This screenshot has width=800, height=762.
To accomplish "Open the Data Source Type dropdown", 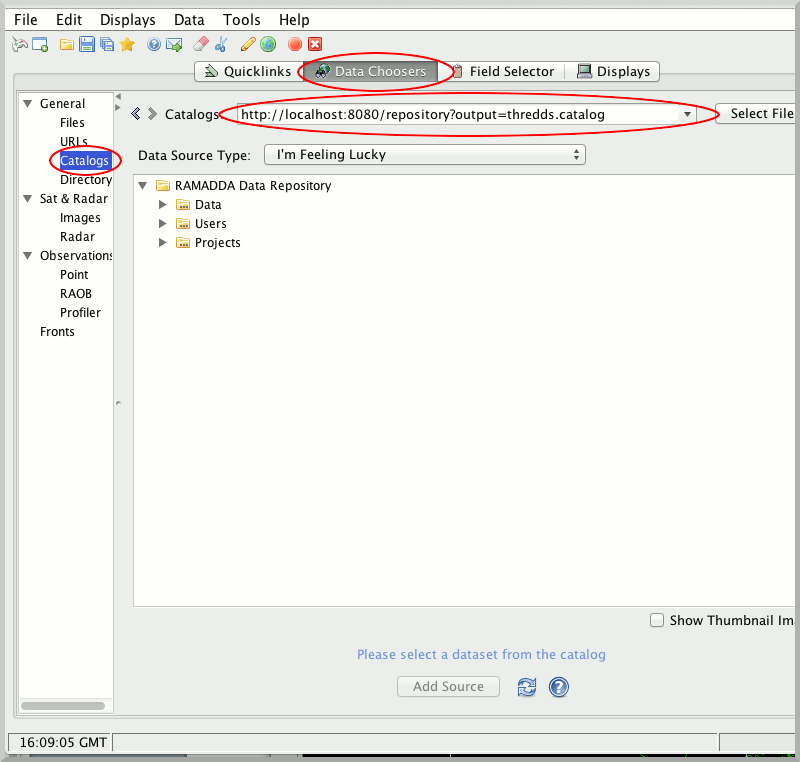I will click(424, 155).
